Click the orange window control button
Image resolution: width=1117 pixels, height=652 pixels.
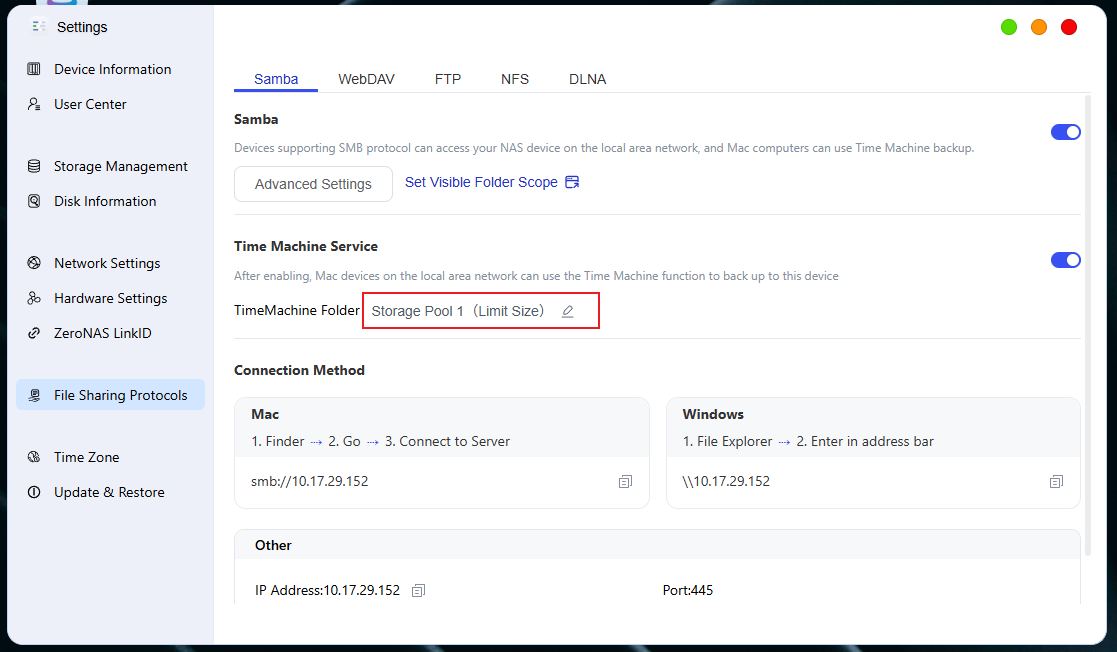[x=1039, y=27]
